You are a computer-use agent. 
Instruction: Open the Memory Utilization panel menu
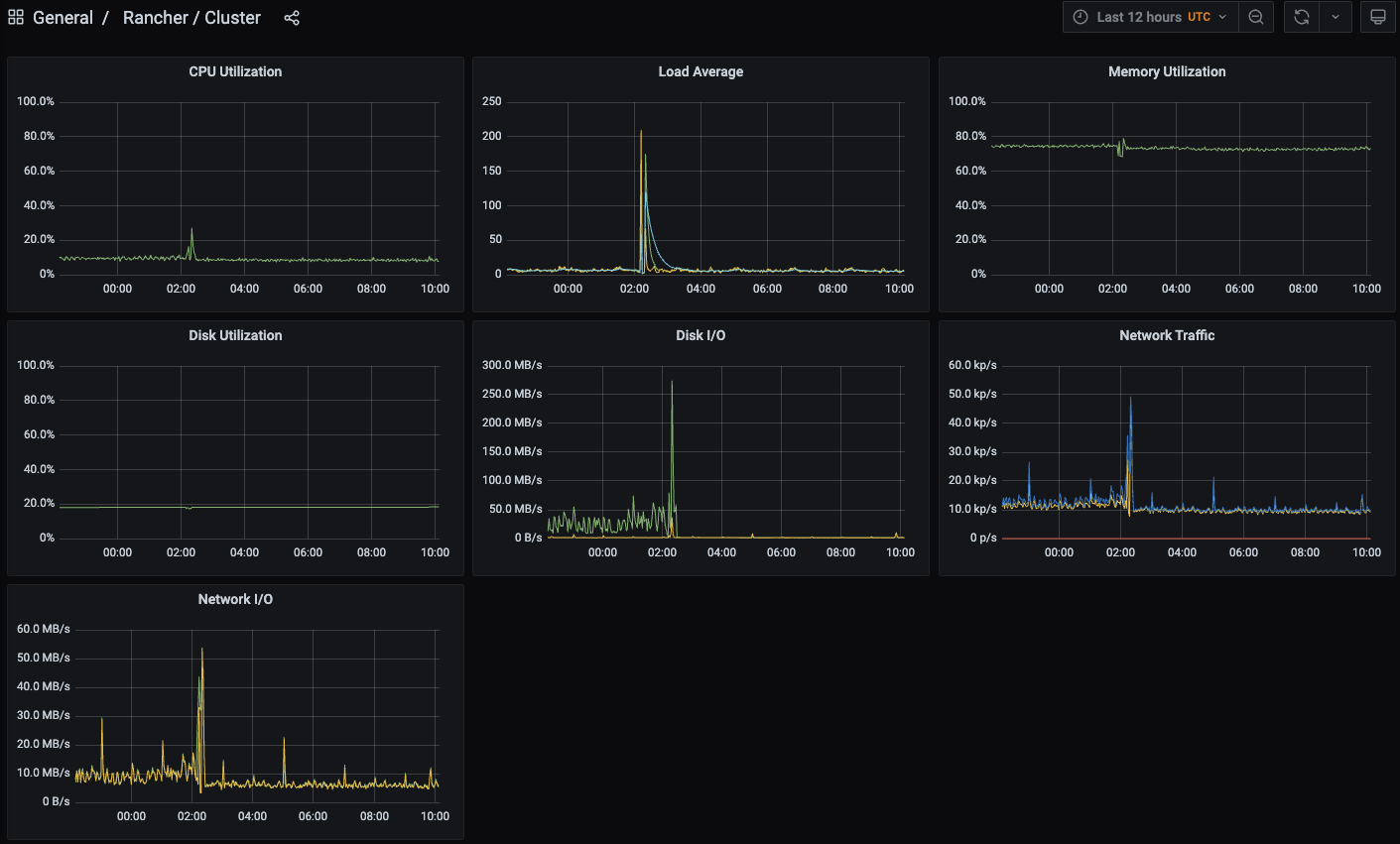[x=1167, y=70]
